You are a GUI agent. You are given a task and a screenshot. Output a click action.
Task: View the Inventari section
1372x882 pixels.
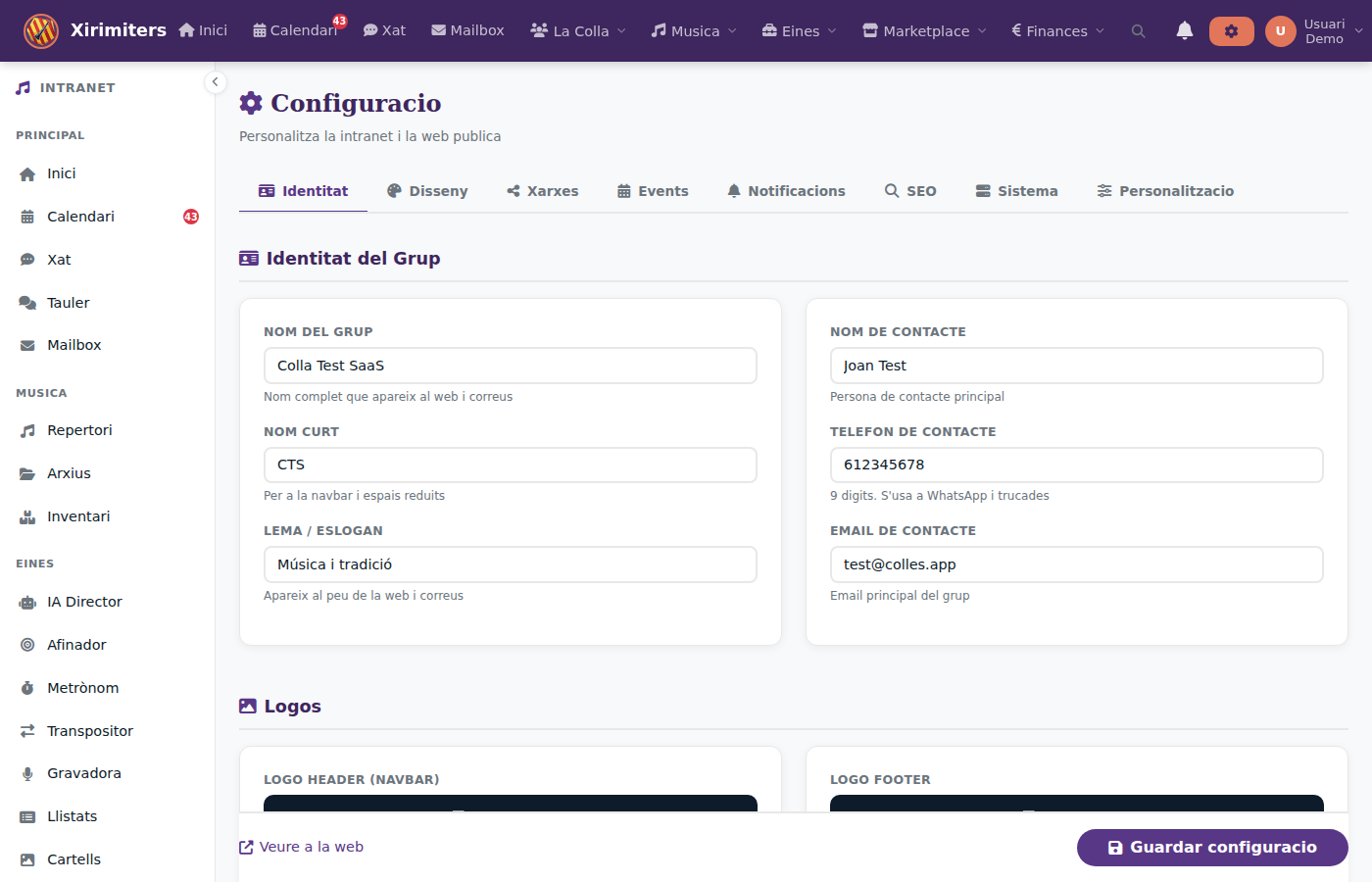pyautogui.click(x=78, y=515)
